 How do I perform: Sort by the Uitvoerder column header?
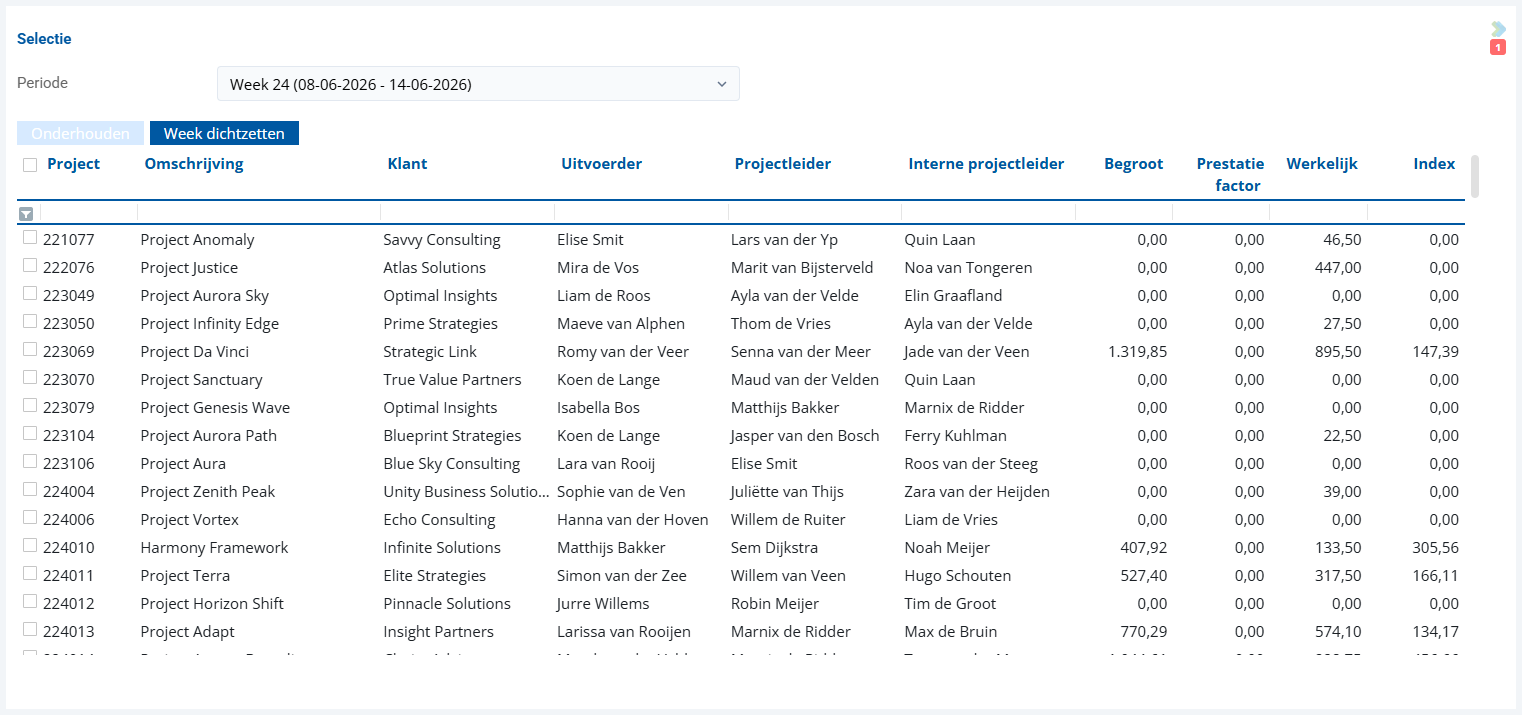(x=602, y=164)
